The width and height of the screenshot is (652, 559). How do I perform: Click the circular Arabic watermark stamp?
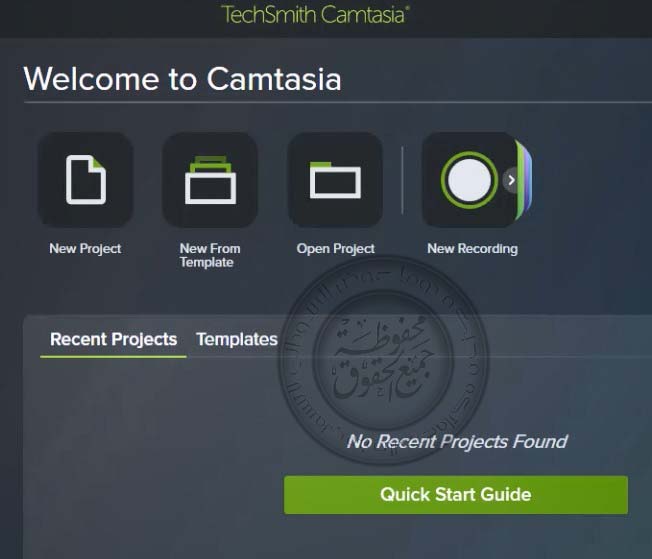pos(384,360)
